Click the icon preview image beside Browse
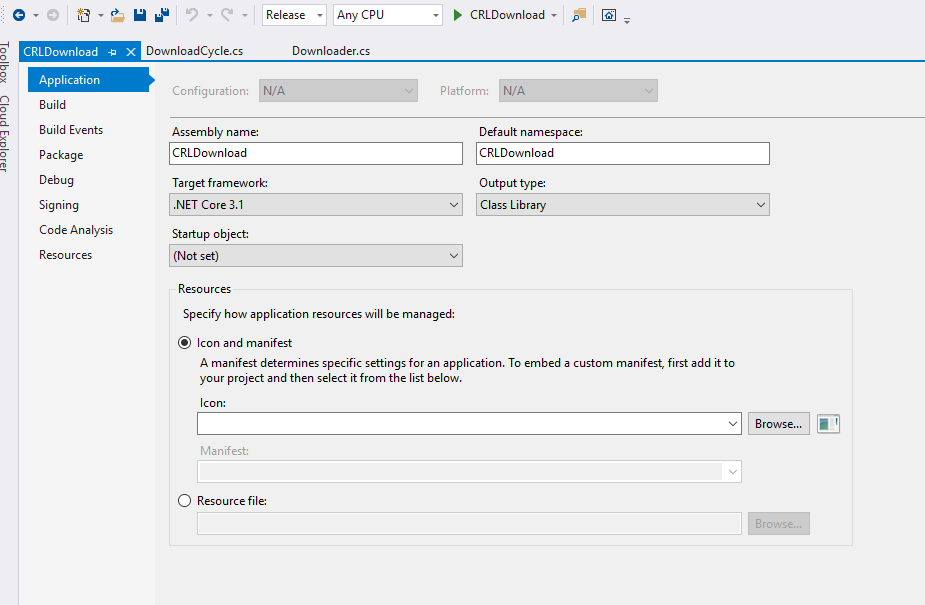The height and width of the screenshot is (605, 925). coord(828,424)
